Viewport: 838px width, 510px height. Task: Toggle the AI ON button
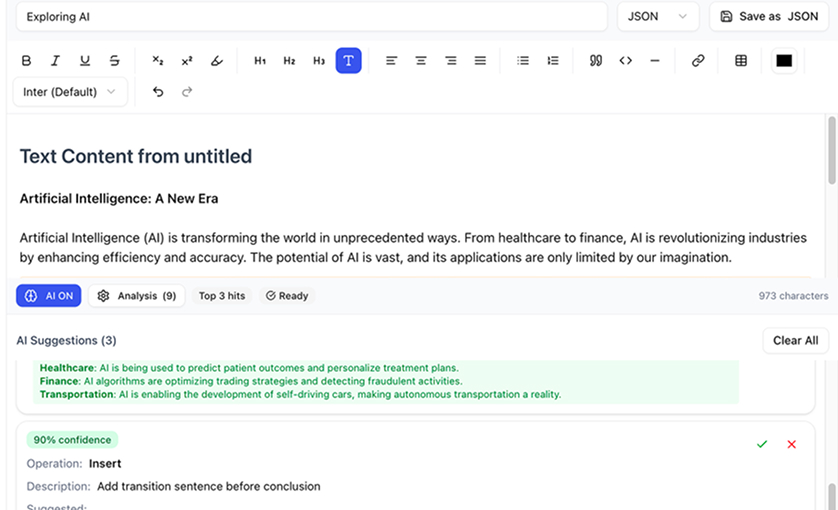point(49,296)
